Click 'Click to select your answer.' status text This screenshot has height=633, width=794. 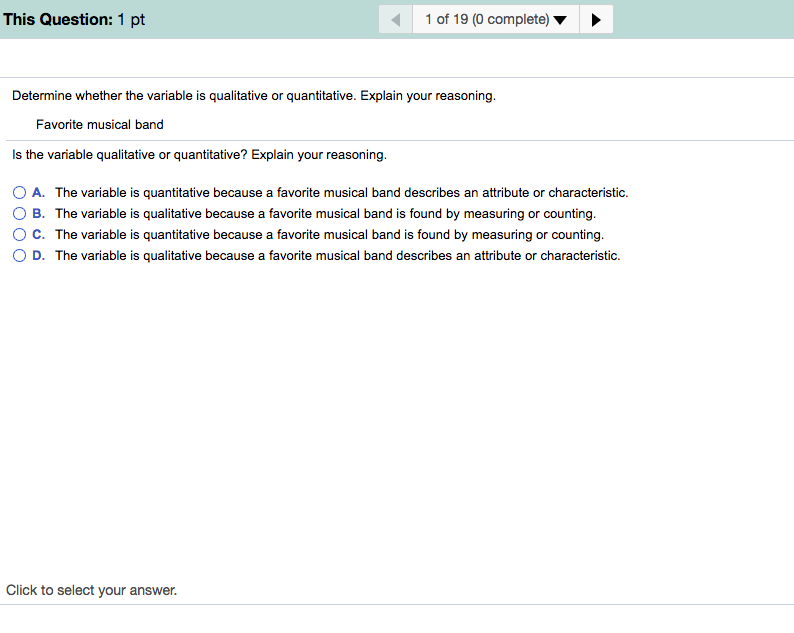(x=92, y=590)
